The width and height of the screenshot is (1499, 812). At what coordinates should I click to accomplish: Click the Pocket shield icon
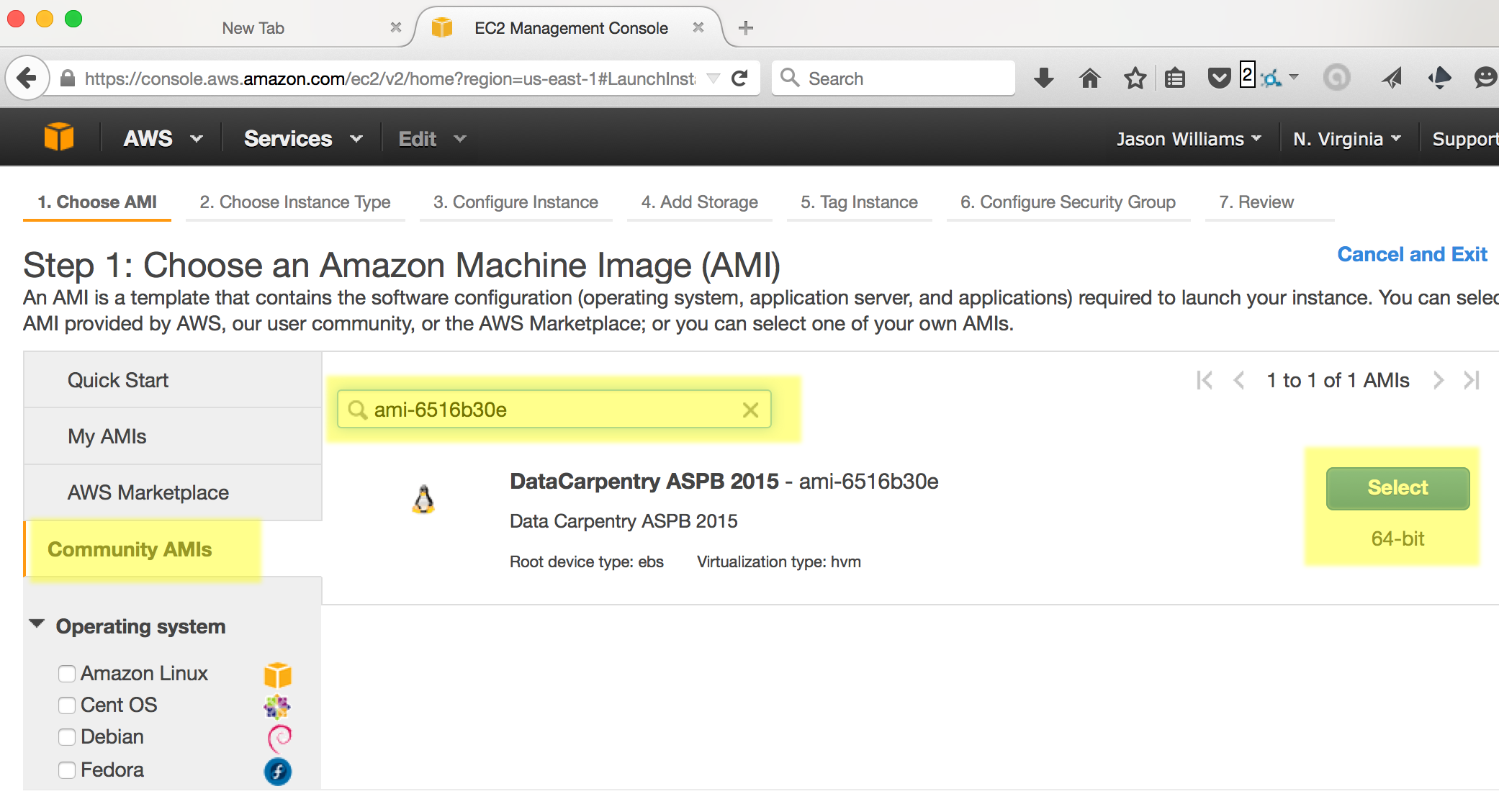pyautogui.click(x=1219, y=78)
